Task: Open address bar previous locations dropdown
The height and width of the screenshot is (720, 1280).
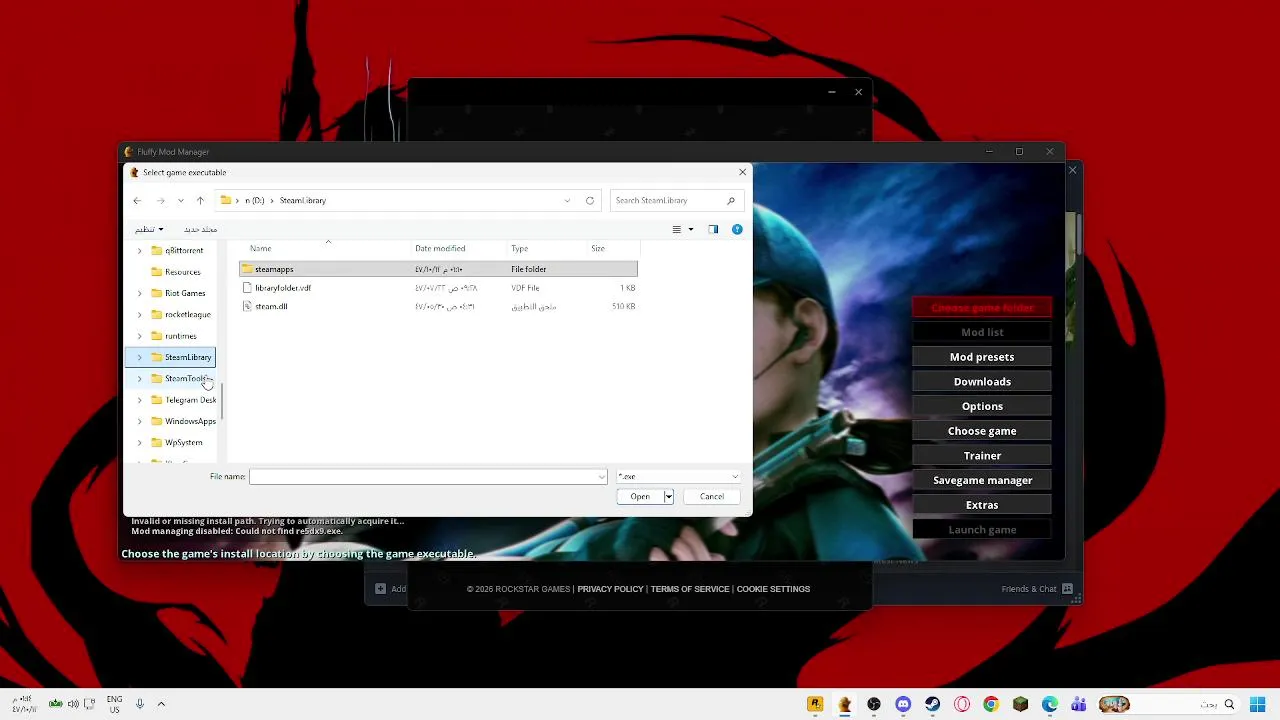Action: 567,201
